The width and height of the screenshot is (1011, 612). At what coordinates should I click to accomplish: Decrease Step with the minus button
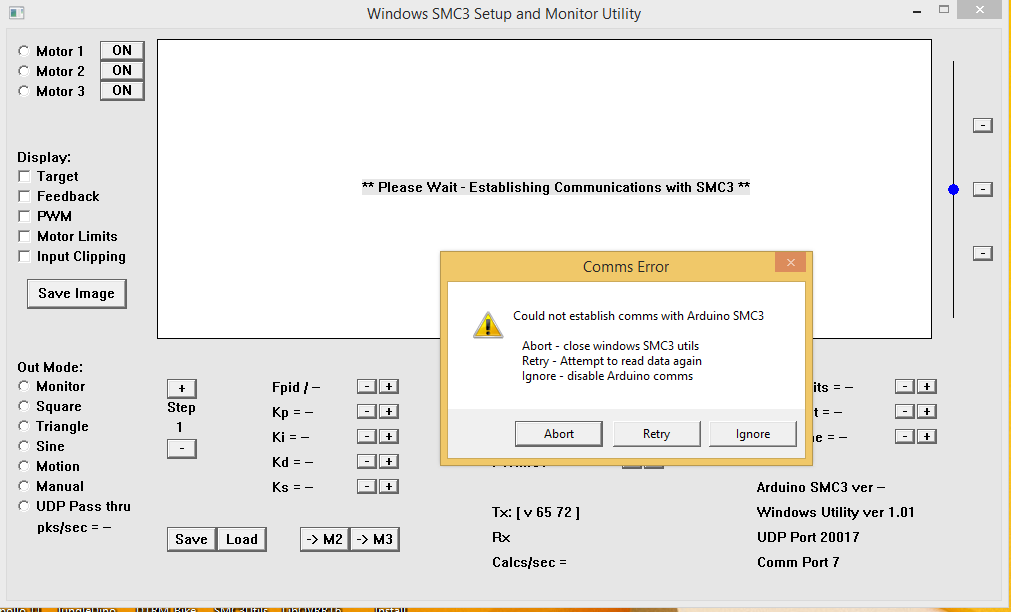pos(182,448)
